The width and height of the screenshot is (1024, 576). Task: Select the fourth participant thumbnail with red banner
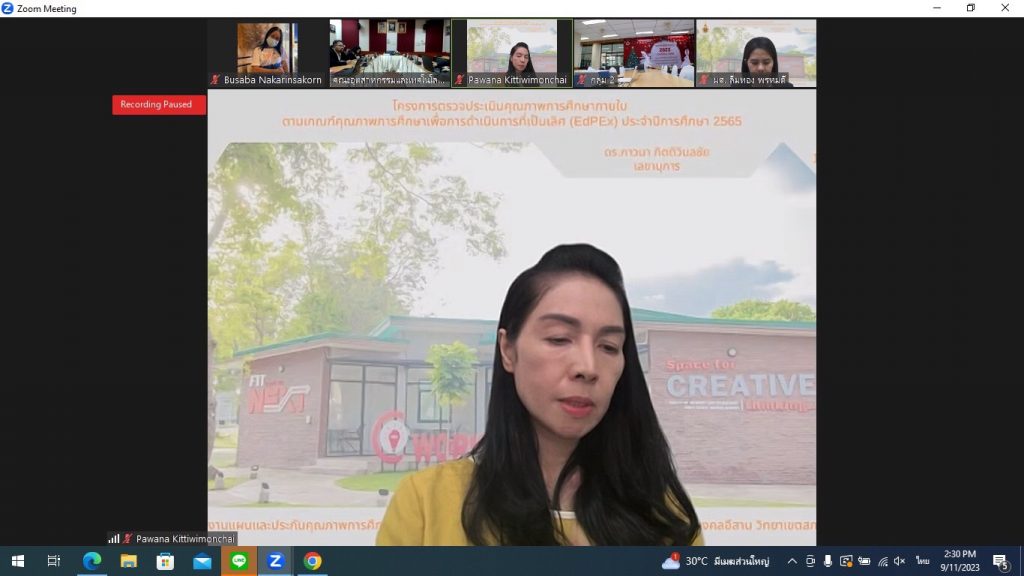pyautogui.click(x=634, y=53)
